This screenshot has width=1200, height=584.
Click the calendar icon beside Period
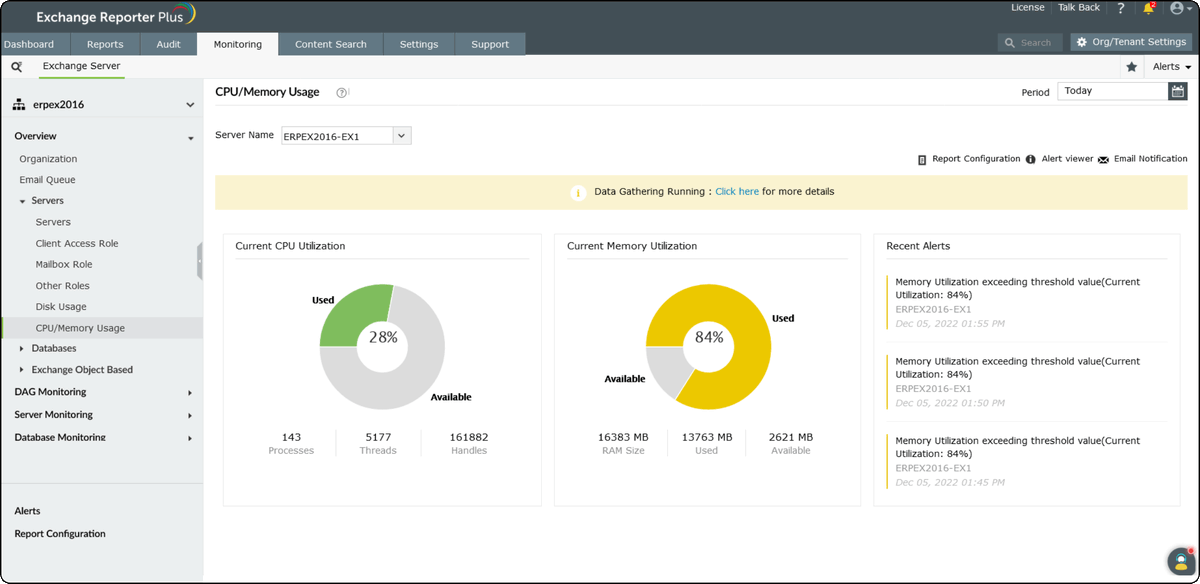click(x=1180, y=89)
